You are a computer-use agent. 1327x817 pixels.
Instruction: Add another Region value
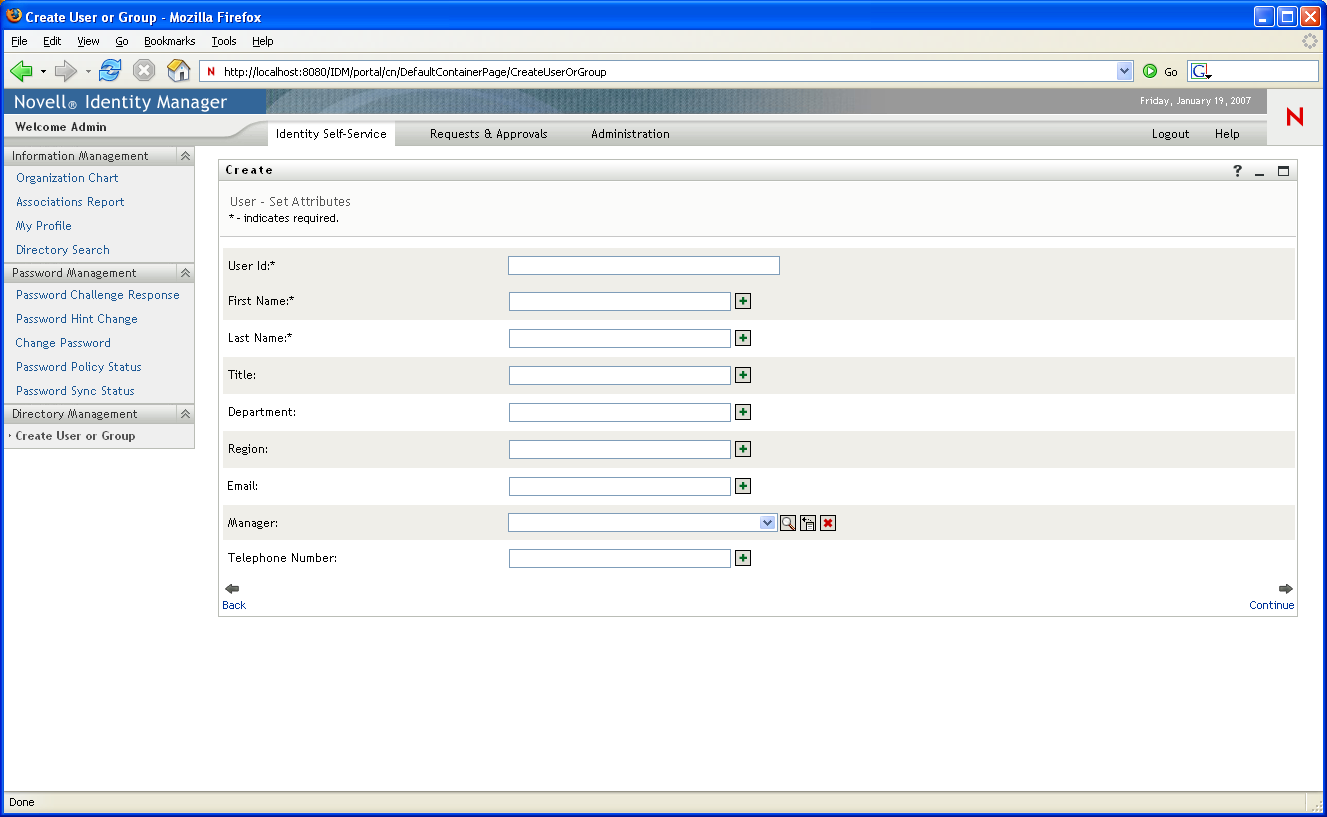tap(743, 449)
